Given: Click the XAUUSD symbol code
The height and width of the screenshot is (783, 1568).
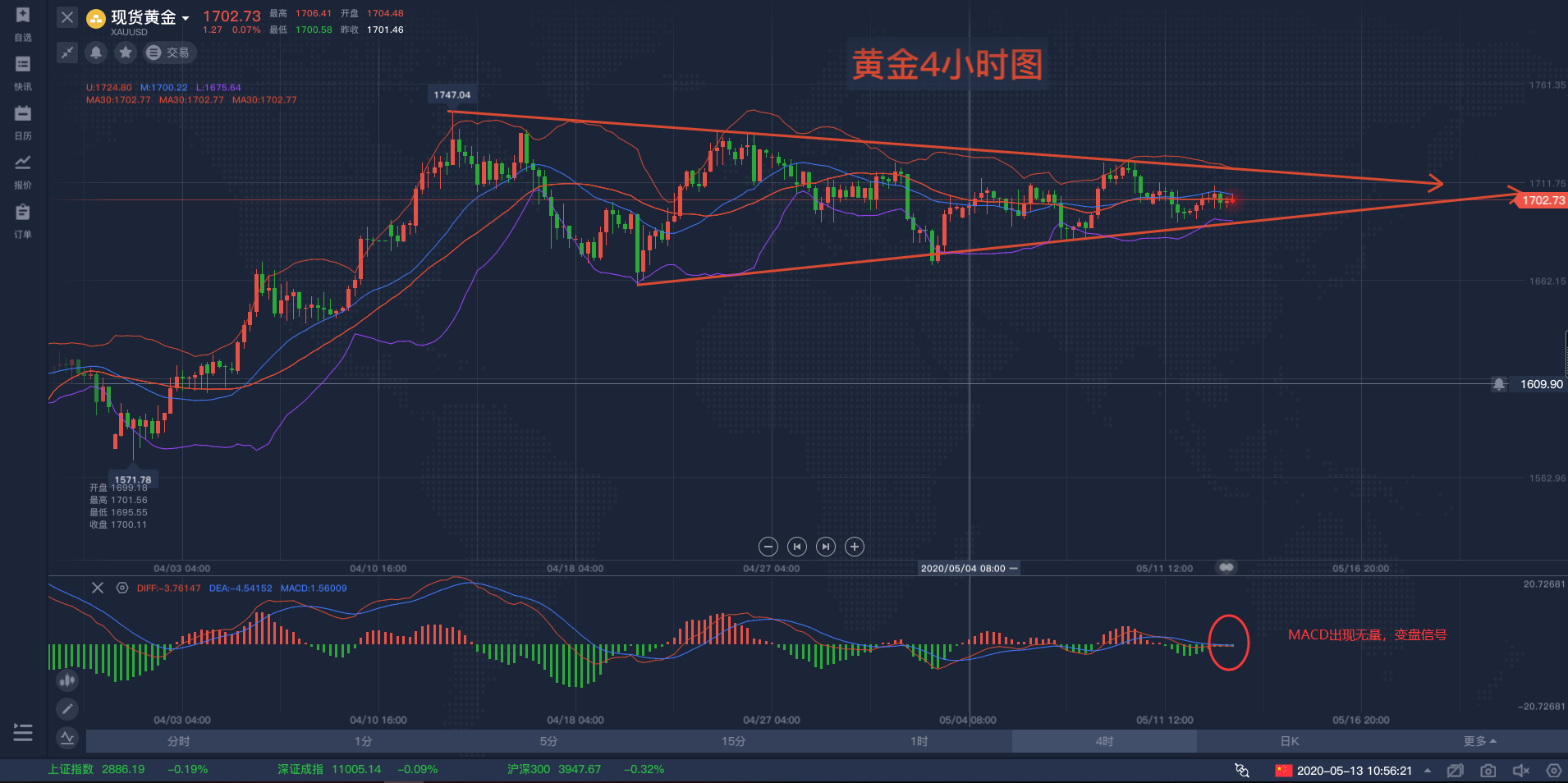Looking at the screenshot, I should coord(130,32).
